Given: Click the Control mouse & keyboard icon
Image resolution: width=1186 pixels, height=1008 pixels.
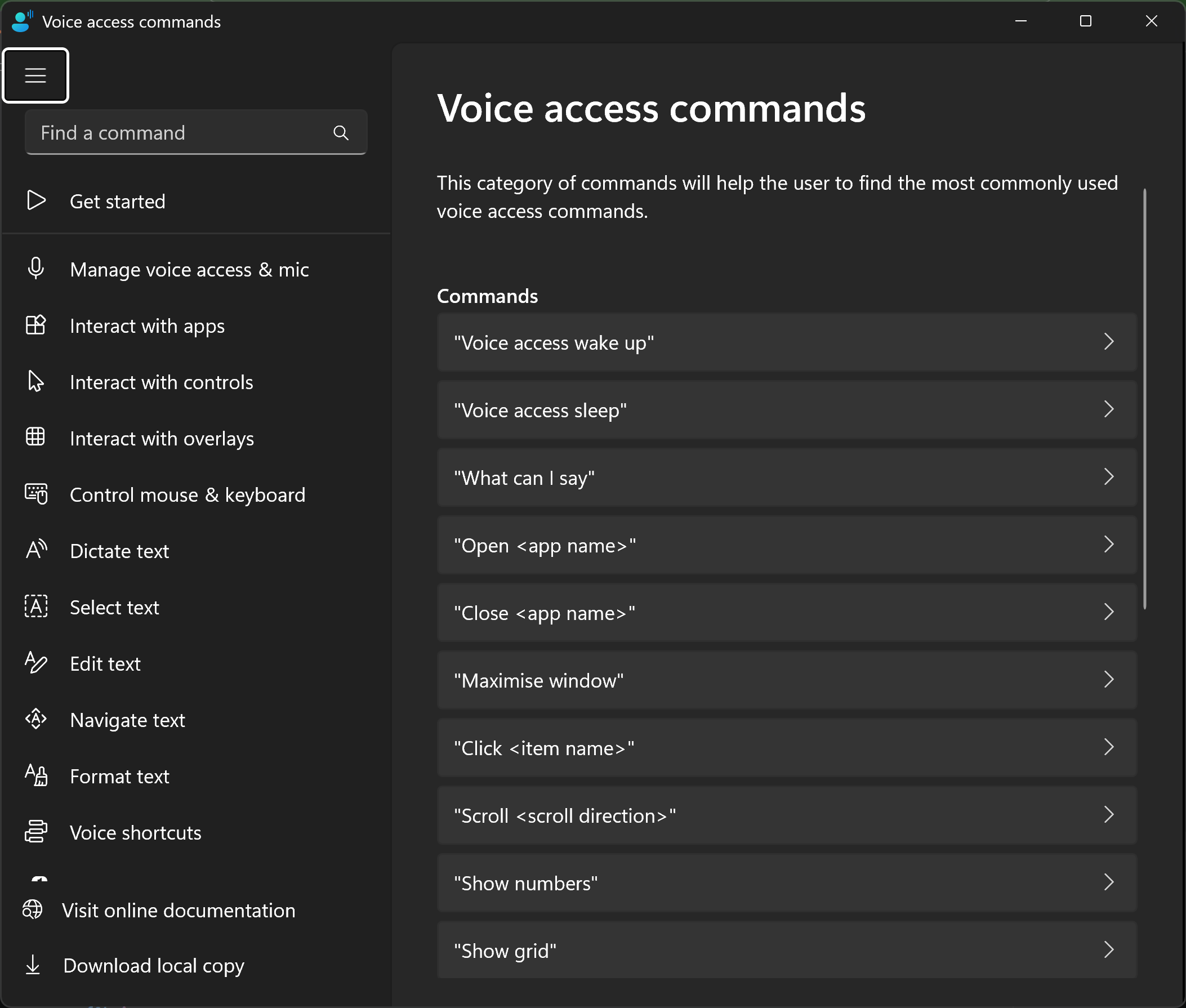Looking at the screenshot, I should pos(35,494).
